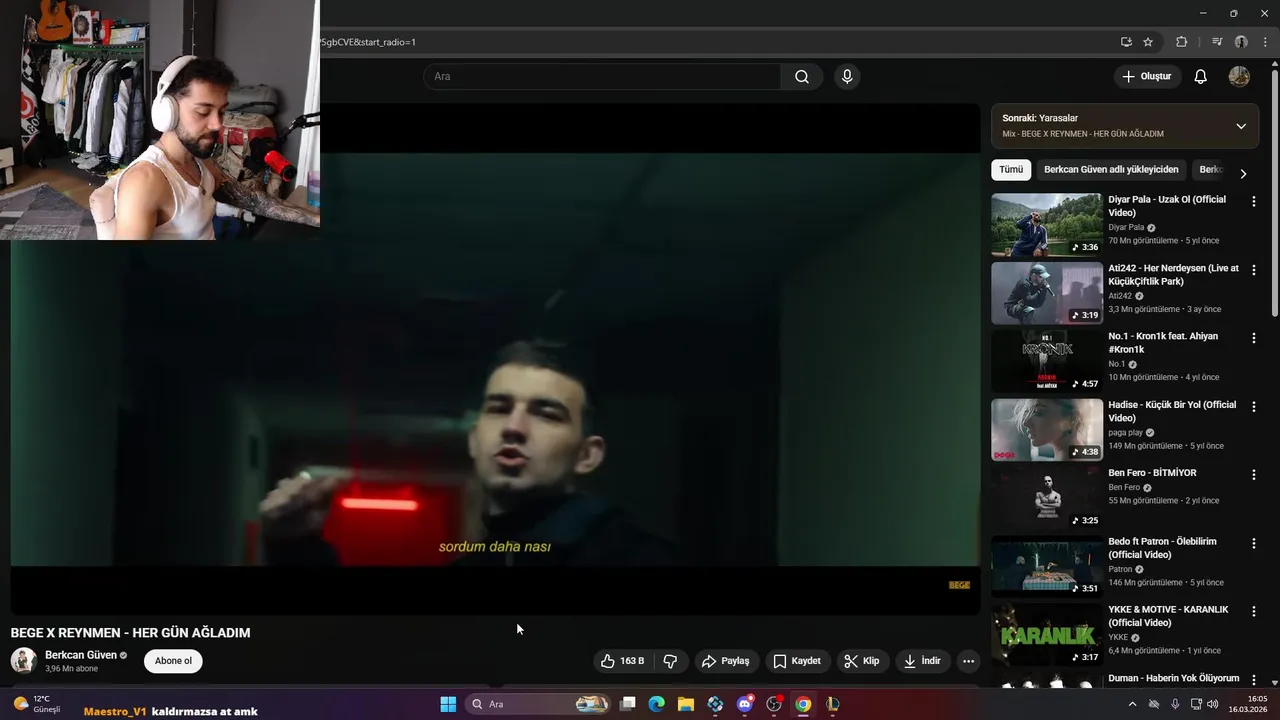Download video with İndir button
Image resolution: width=1280 pixels, height=720 pixels.
point(922,661)
